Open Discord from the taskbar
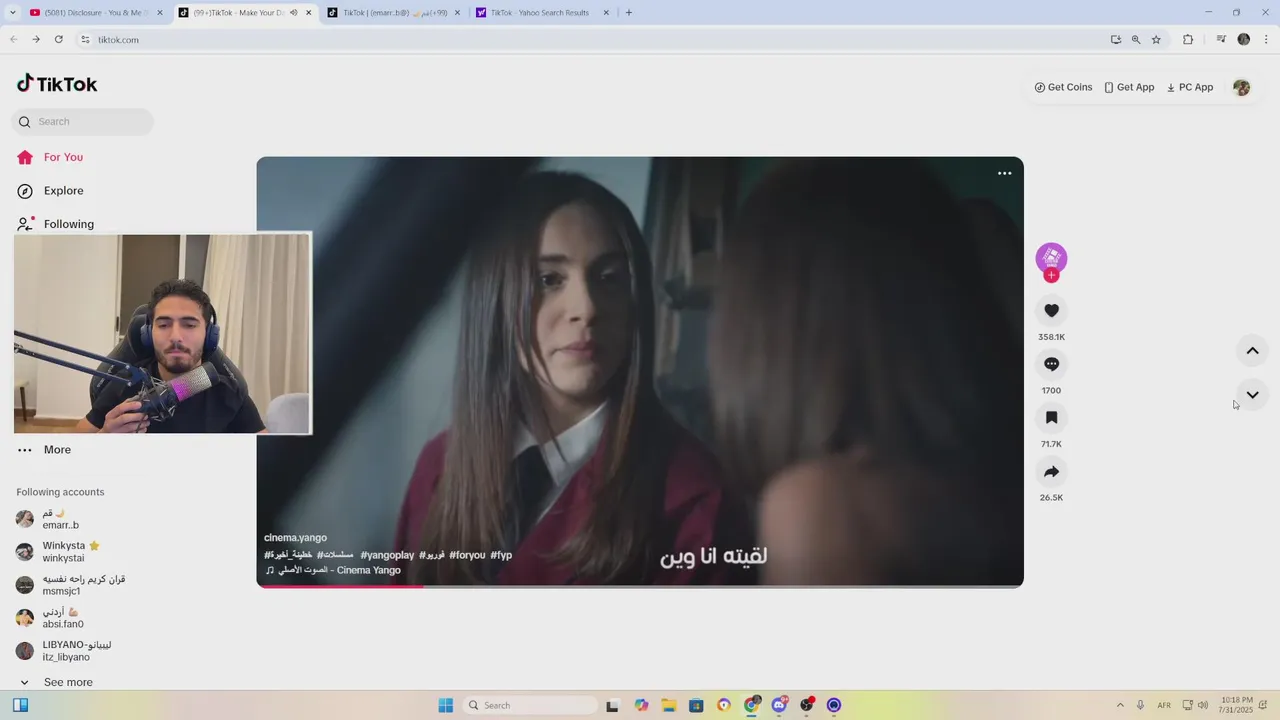The width and height of the screenshot is (1280, 720). coord(779,706)
